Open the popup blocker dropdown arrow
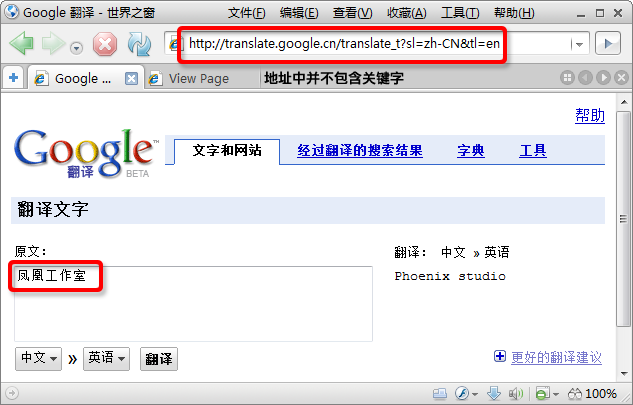The height and width of the screenshot is (405, 633). click(x=556, y=394)
